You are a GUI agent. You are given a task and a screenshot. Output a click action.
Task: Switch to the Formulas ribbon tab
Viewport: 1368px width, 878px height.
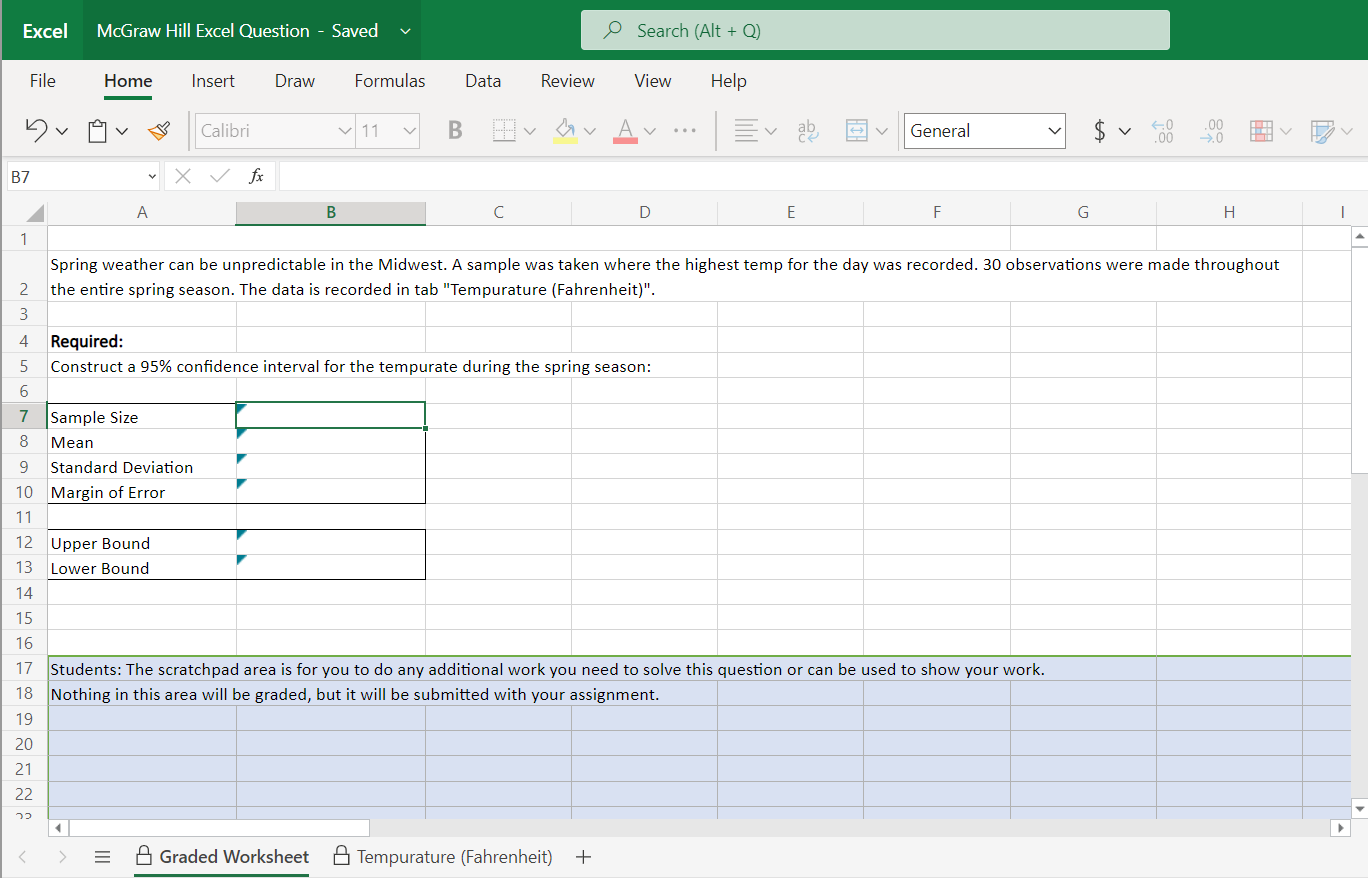(x=389, y=80)
